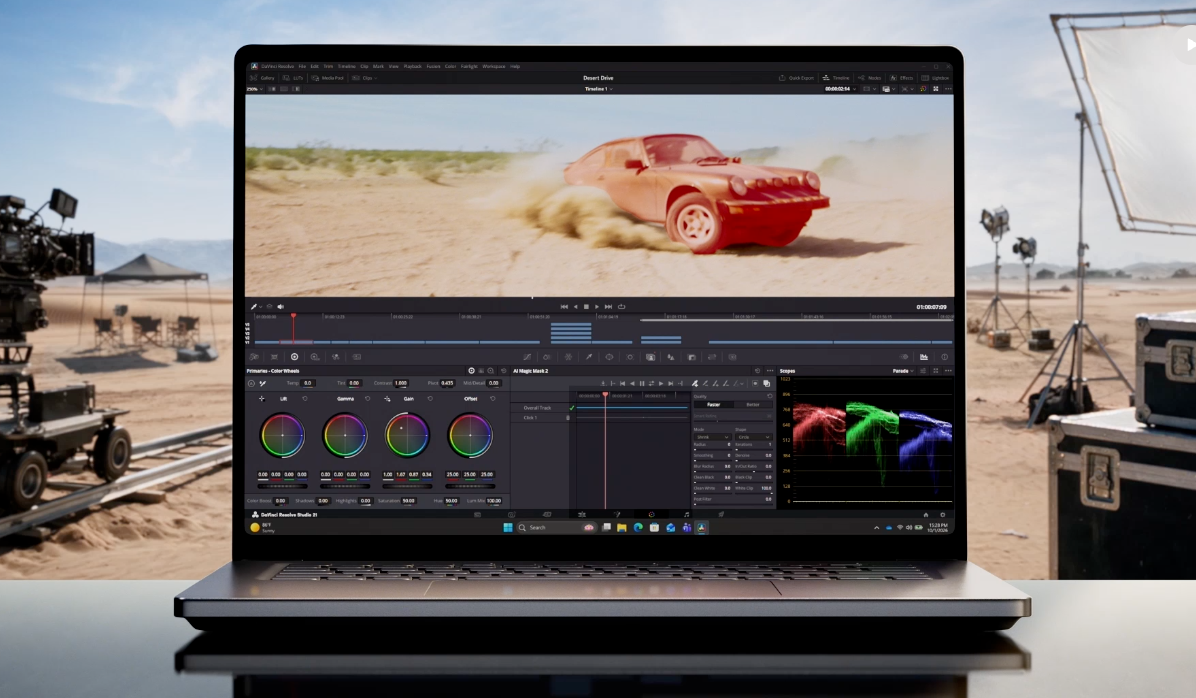Image resolution: width=1196 pixels, height=698 pixels.
Task: Click the Contrast value field
Action: 400,383
